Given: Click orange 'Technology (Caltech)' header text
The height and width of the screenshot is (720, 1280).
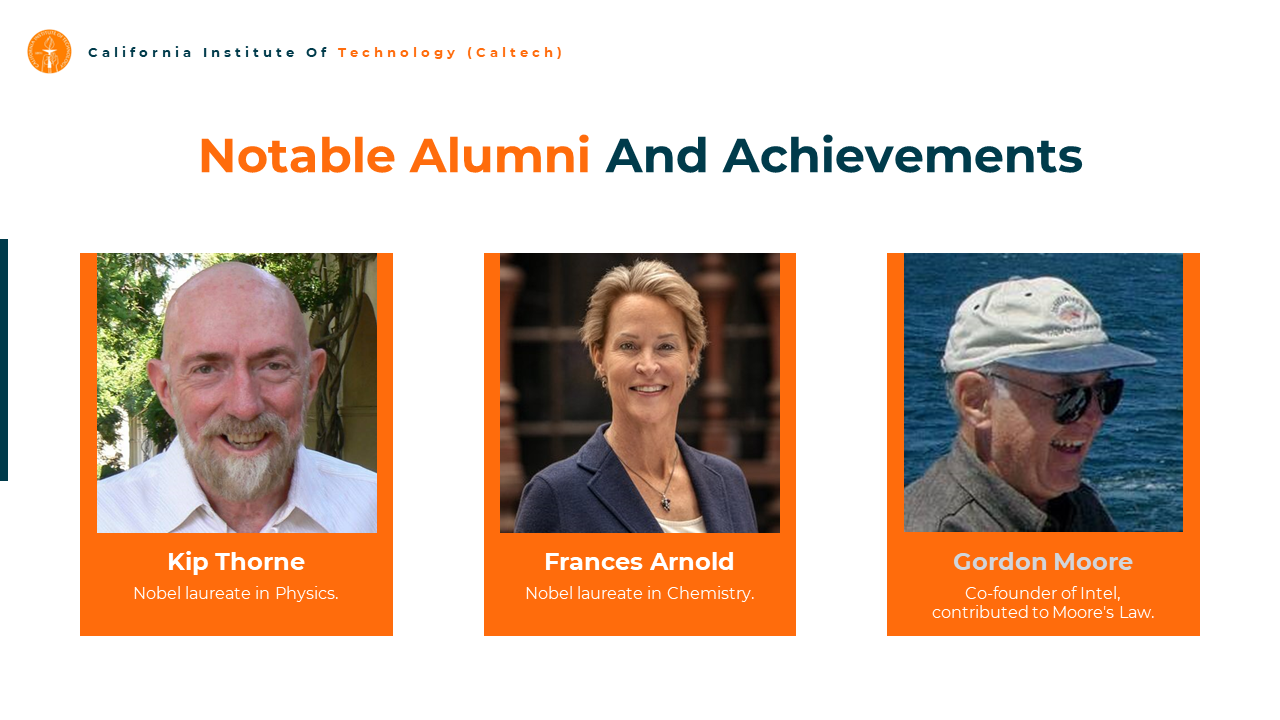Looking at the screenshot, I should click(x=451, y=52).
